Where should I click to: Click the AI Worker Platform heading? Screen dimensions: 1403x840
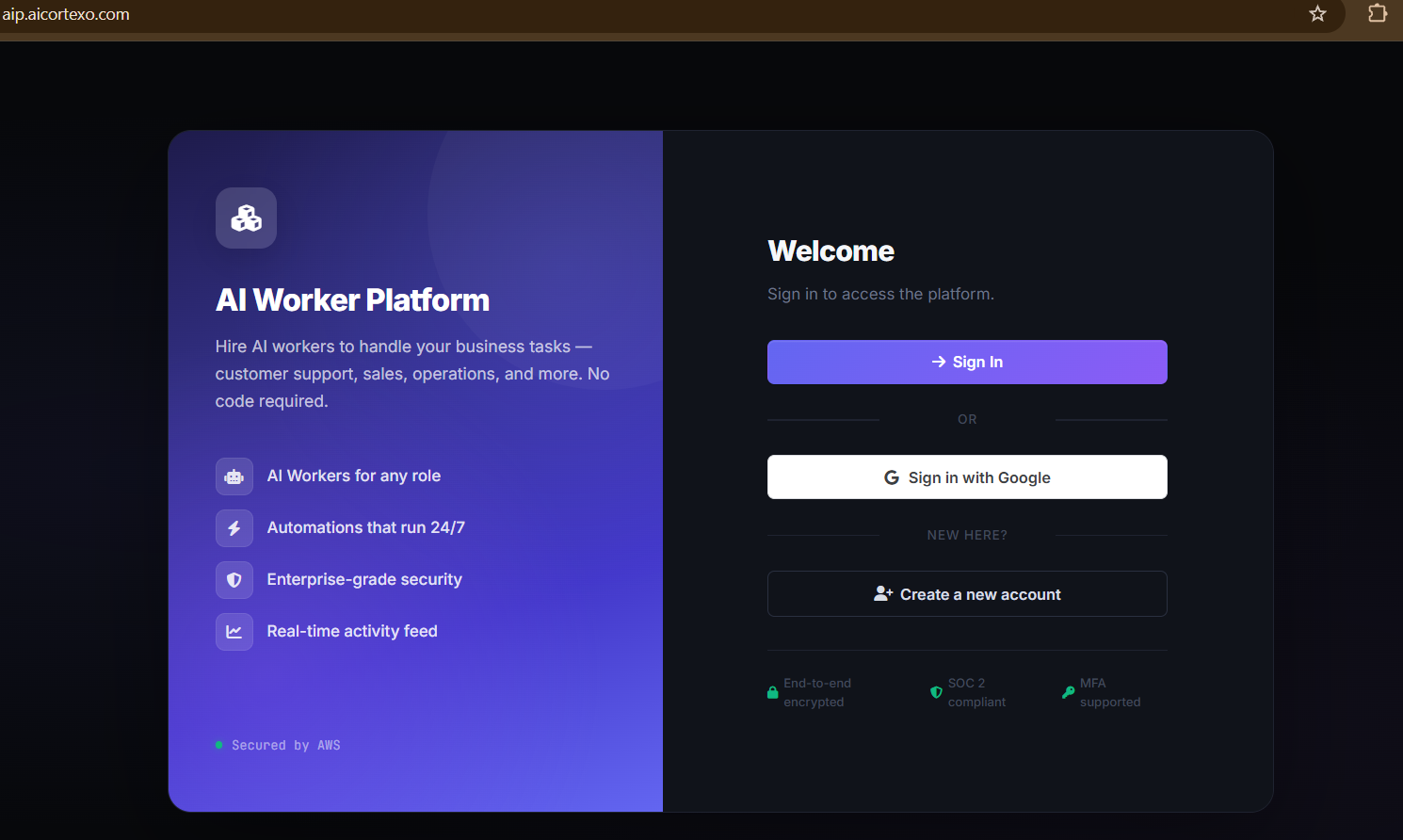pyautogui.click(x=352, y=299)
